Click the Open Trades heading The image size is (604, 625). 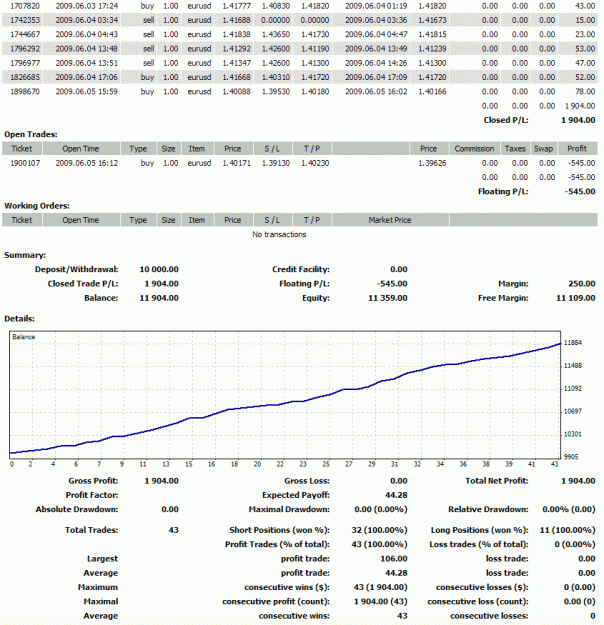point(31,134)
